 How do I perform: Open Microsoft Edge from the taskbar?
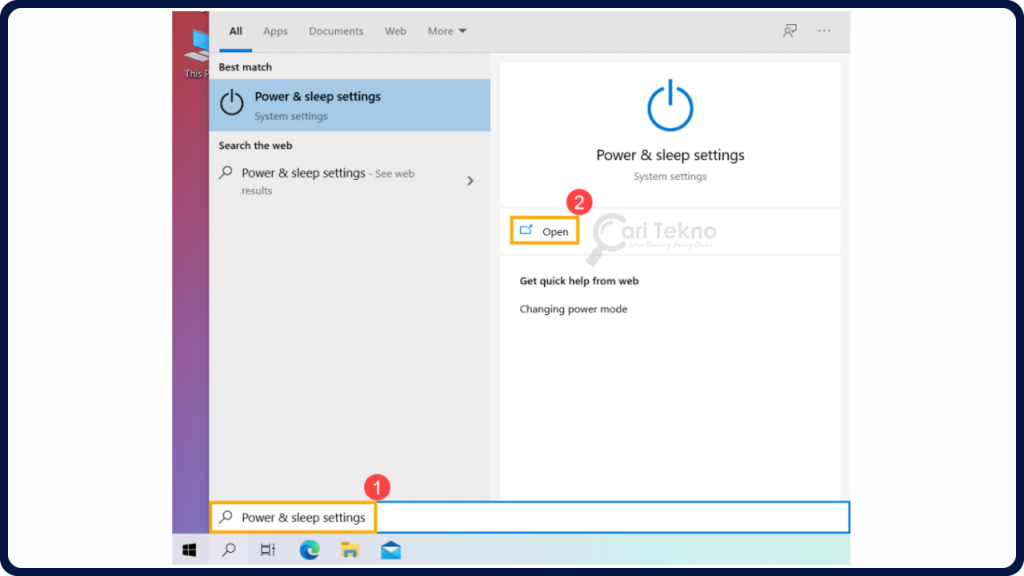pos(308,549)
